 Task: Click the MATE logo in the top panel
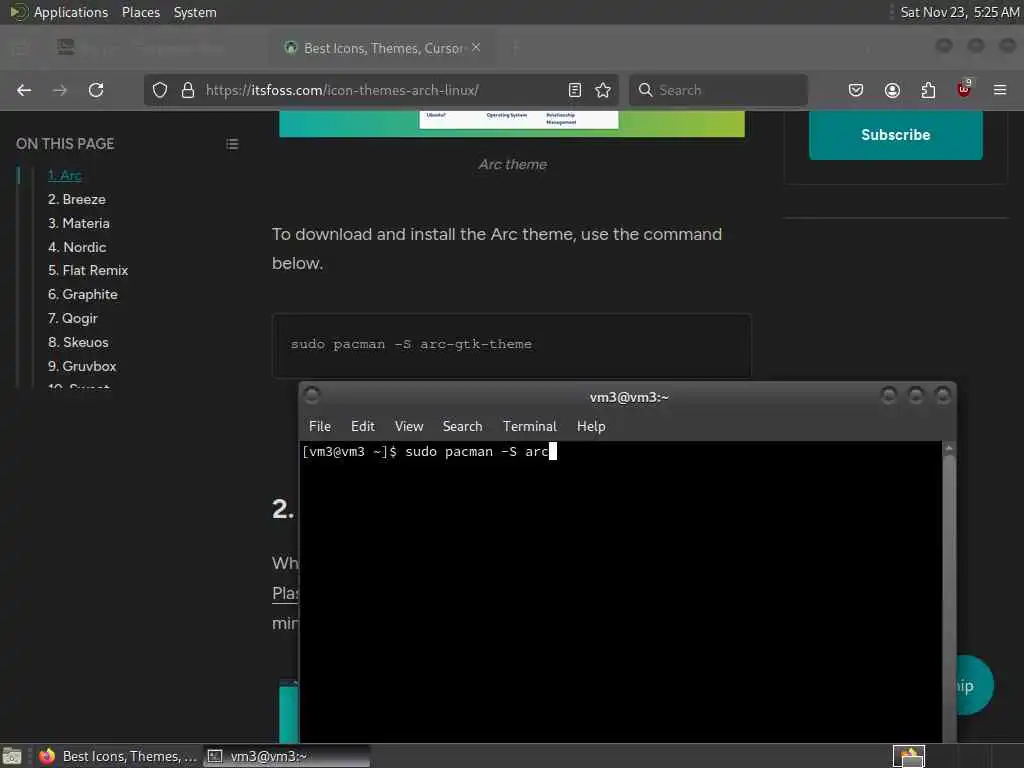pyautogui.click(x=18, y=12)
